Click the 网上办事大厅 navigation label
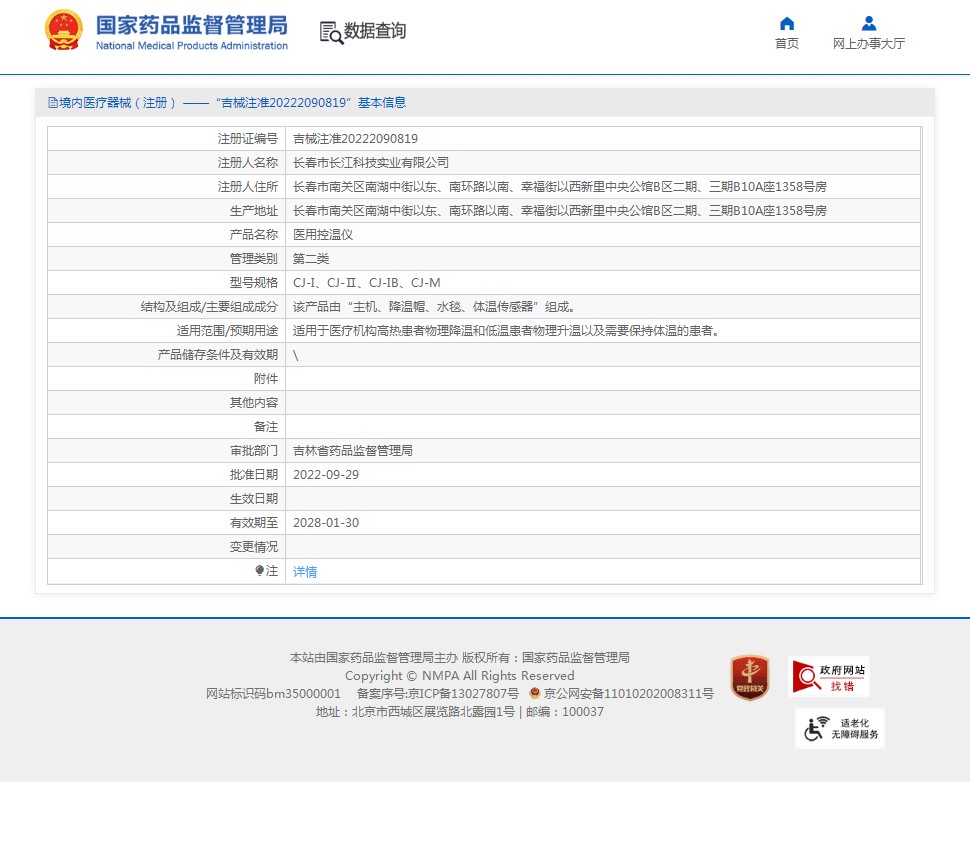 [x=869, y=43]
